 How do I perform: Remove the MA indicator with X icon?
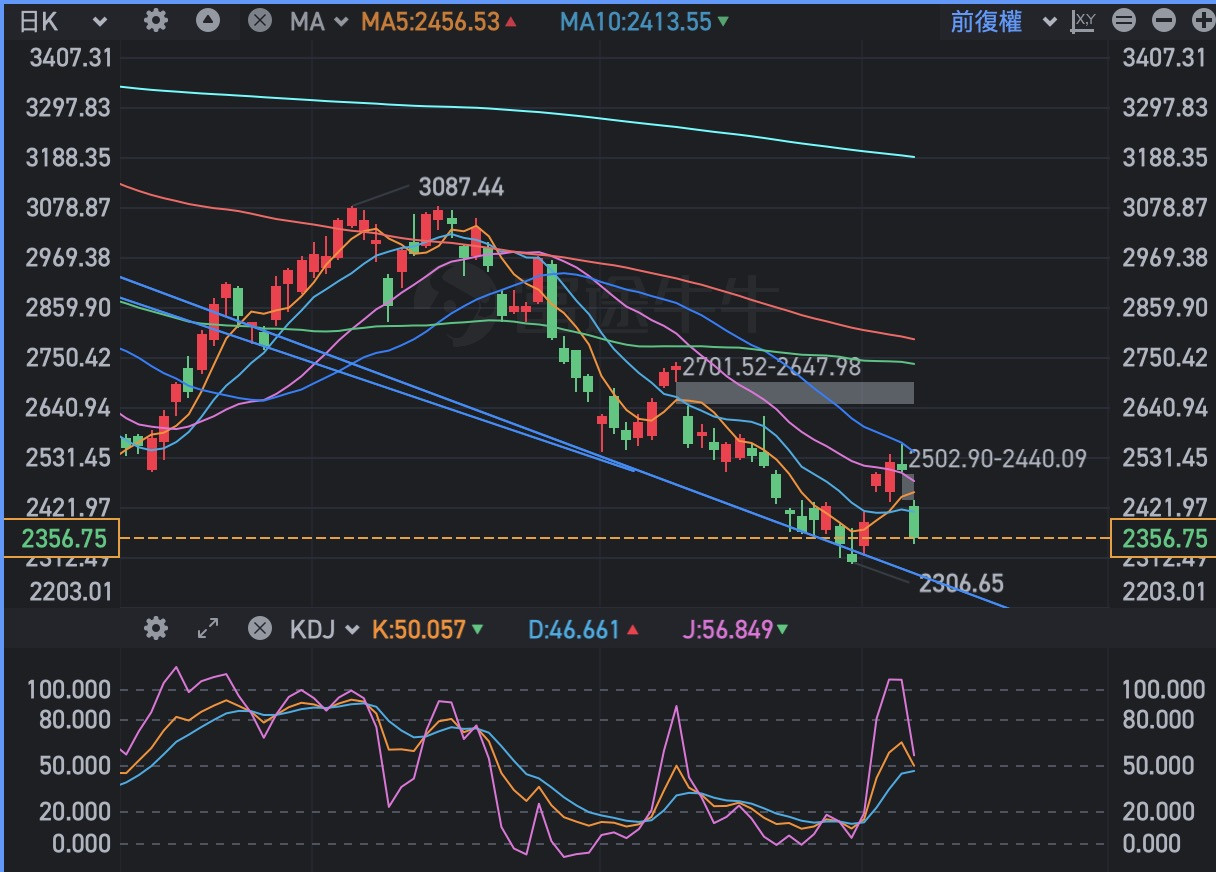[x=260, y=21]
